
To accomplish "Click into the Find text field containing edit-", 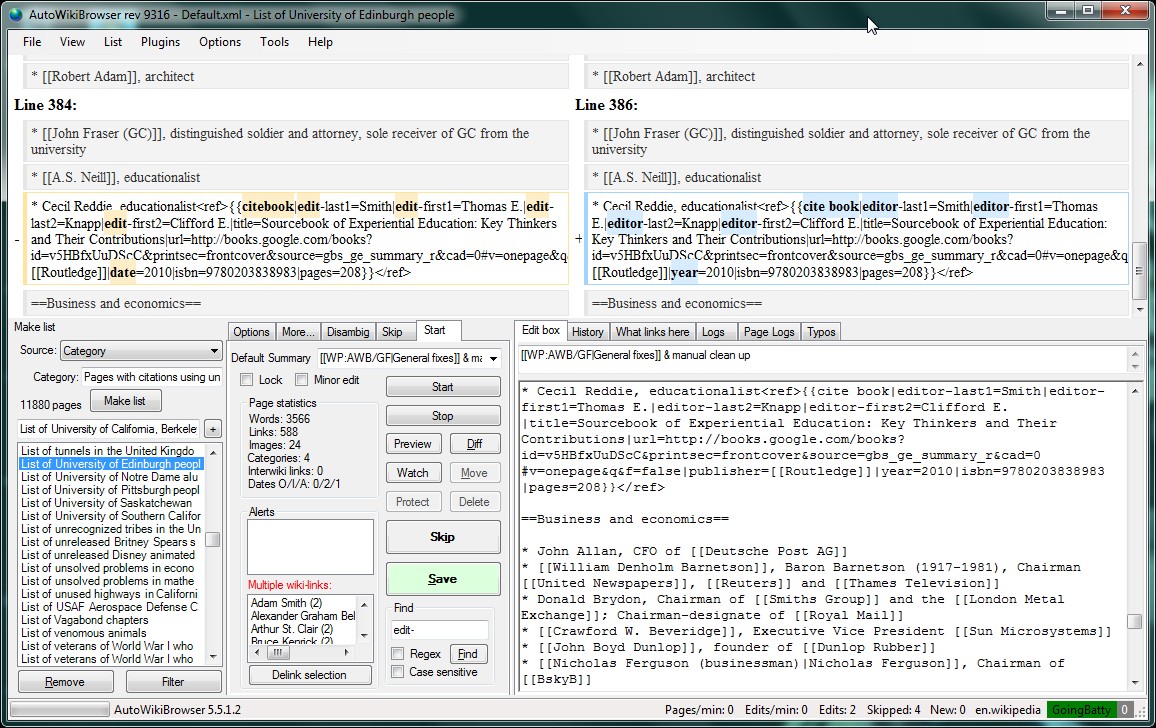I will tap(439, 630).
